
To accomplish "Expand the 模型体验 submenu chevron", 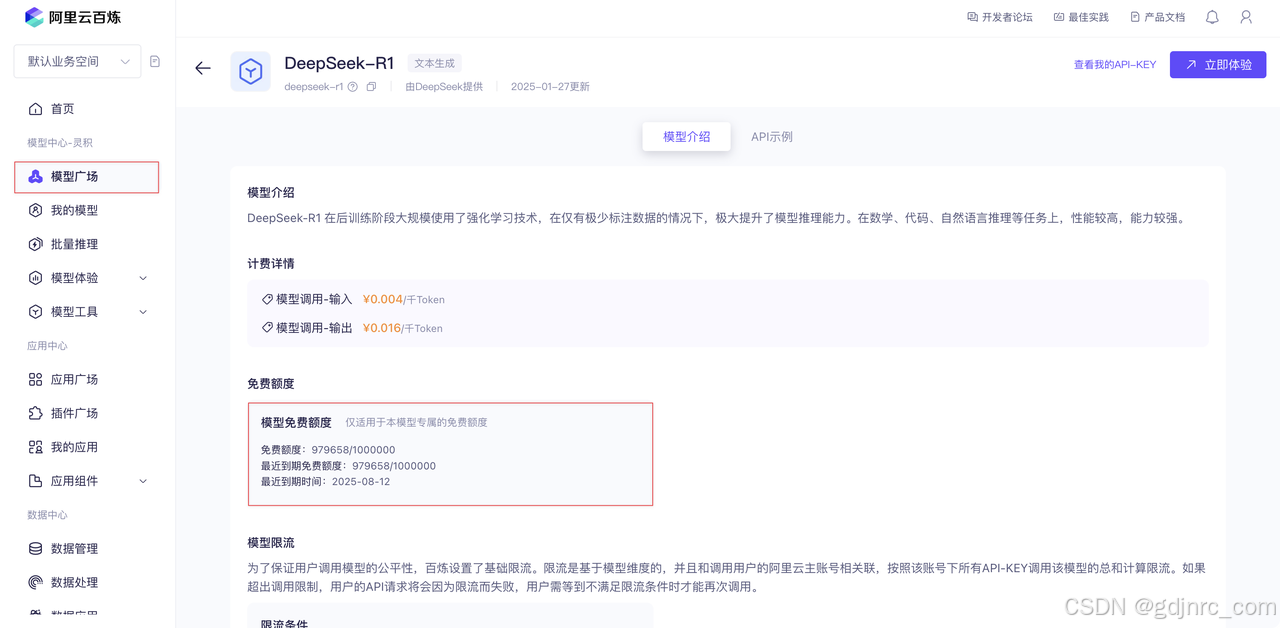I will [x=143, y=278].
